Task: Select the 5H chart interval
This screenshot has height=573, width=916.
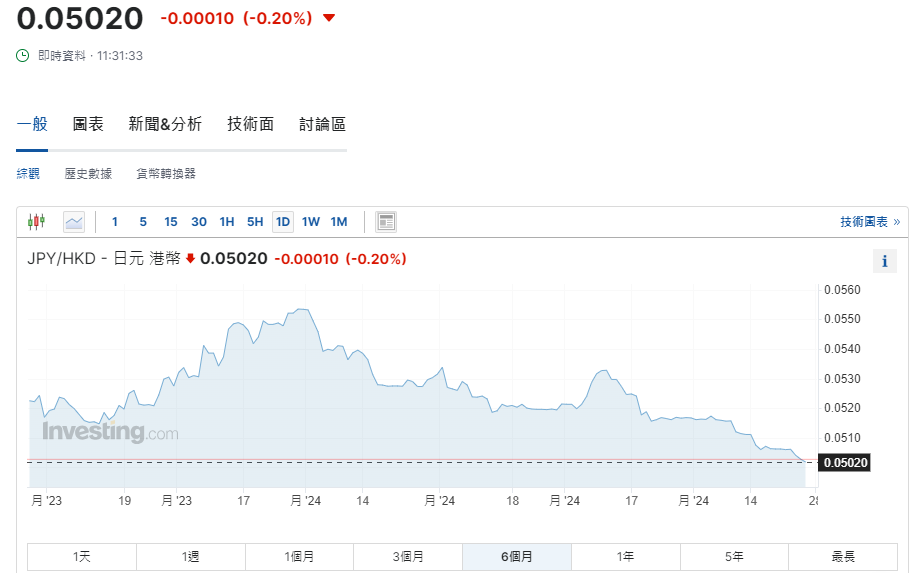Action: point(255,222)
